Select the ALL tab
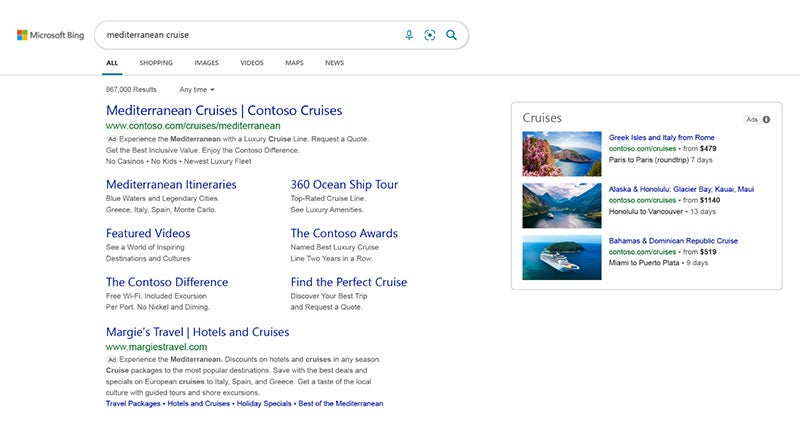The image size is (800, 428). pos(112,63)
